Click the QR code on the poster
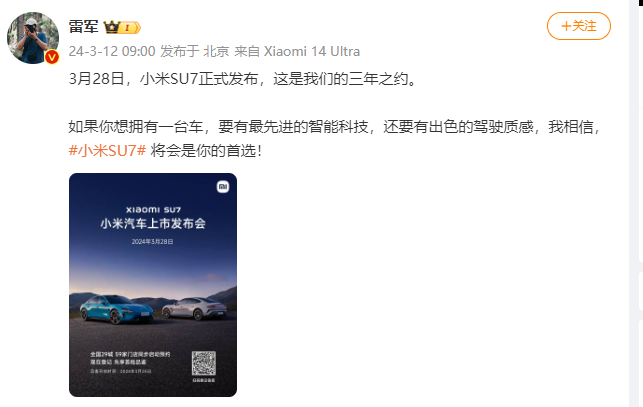 click(x=204, y=363)
